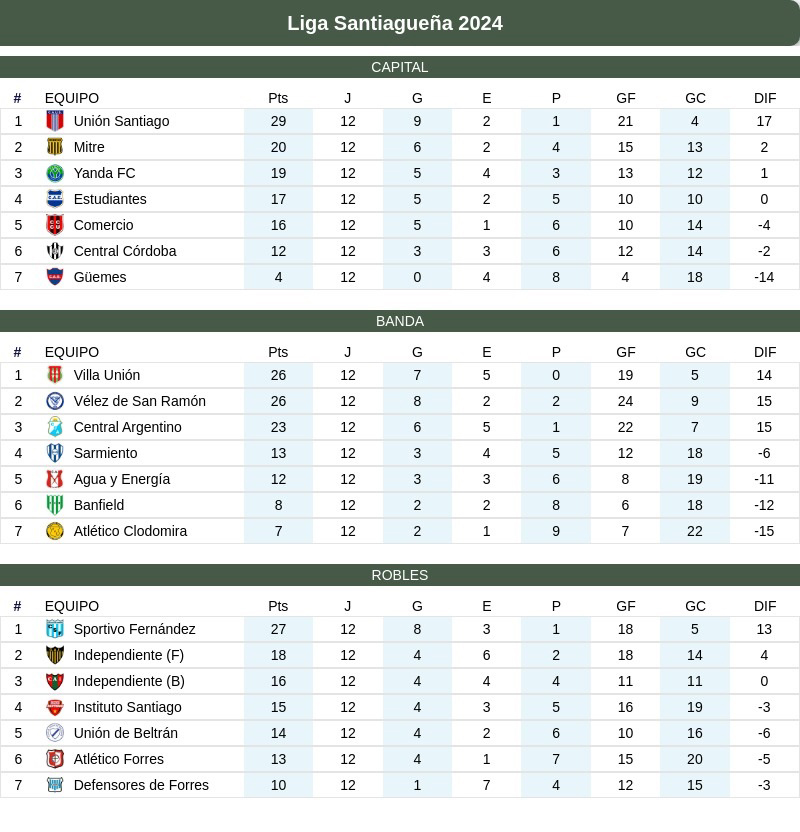This screenshot has width=800, height=832.
Task: Click the Central Argentino club logo
Action: pos(55,427)
